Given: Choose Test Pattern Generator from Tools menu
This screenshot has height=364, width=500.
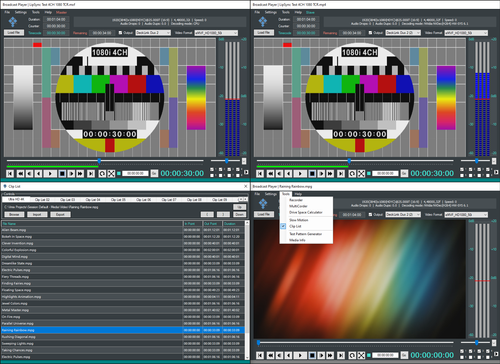Looking at the screenshot, I should 306,234.
